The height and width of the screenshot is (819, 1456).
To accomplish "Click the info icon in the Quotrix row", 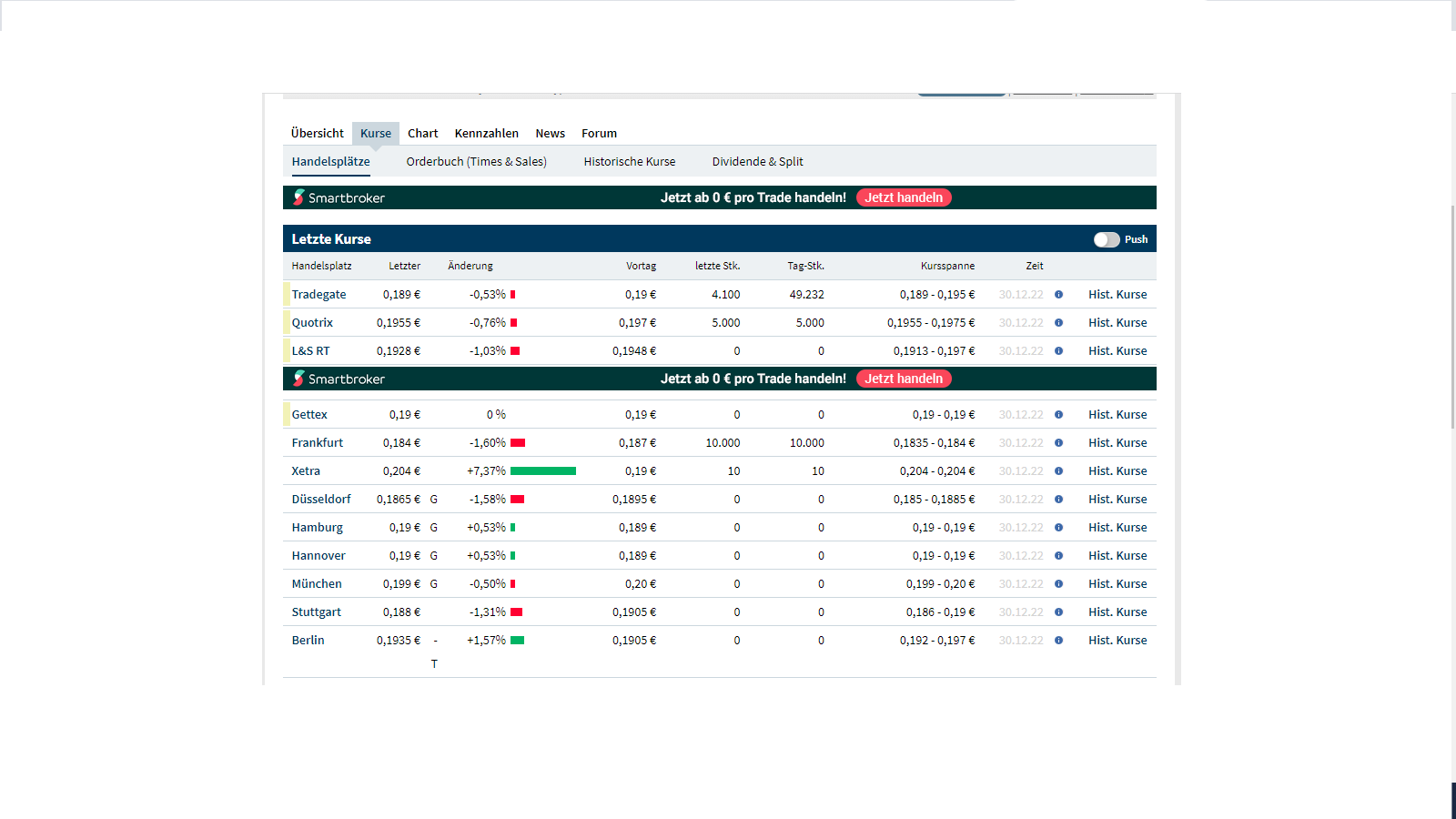I will [x=1058, y=323].
